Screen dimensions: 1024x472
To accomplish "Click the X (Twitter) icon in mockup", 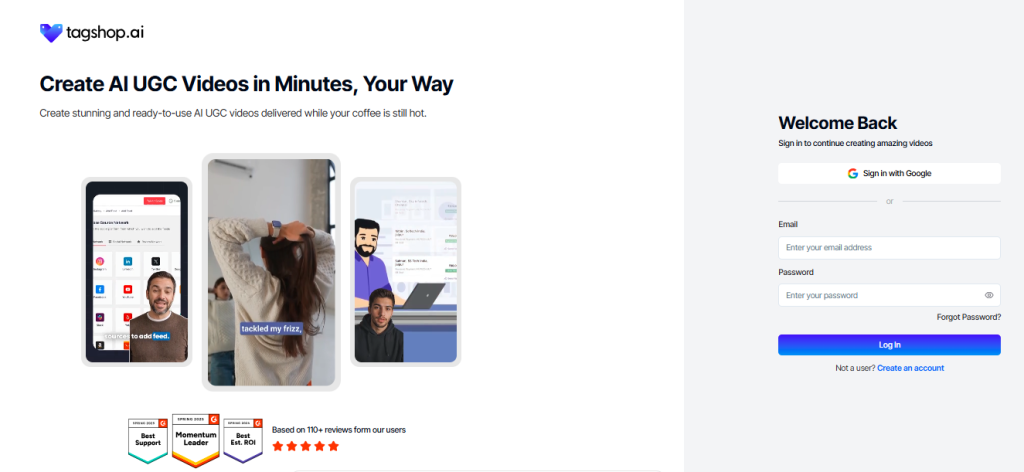I will (x=155, y=262).
